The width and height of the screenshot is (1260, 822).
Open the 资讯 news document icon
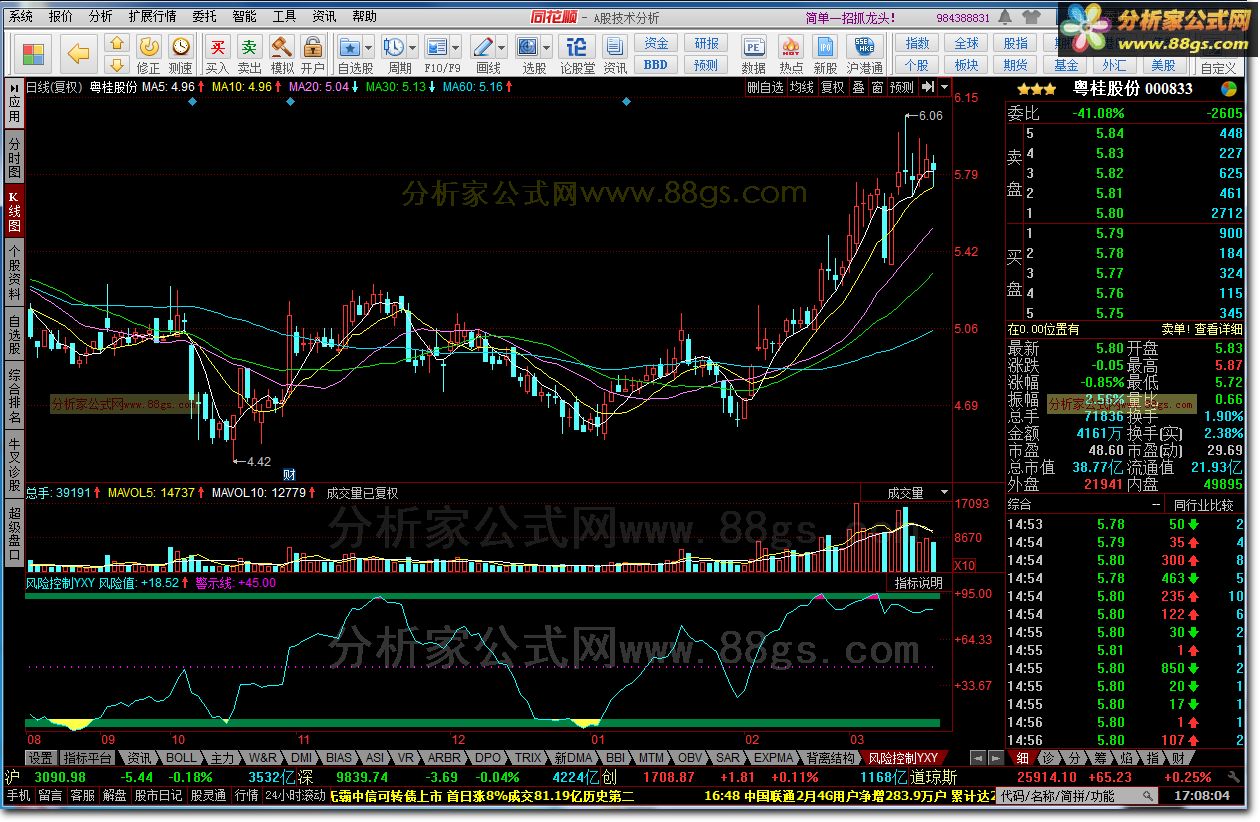(x=615, y=46)
